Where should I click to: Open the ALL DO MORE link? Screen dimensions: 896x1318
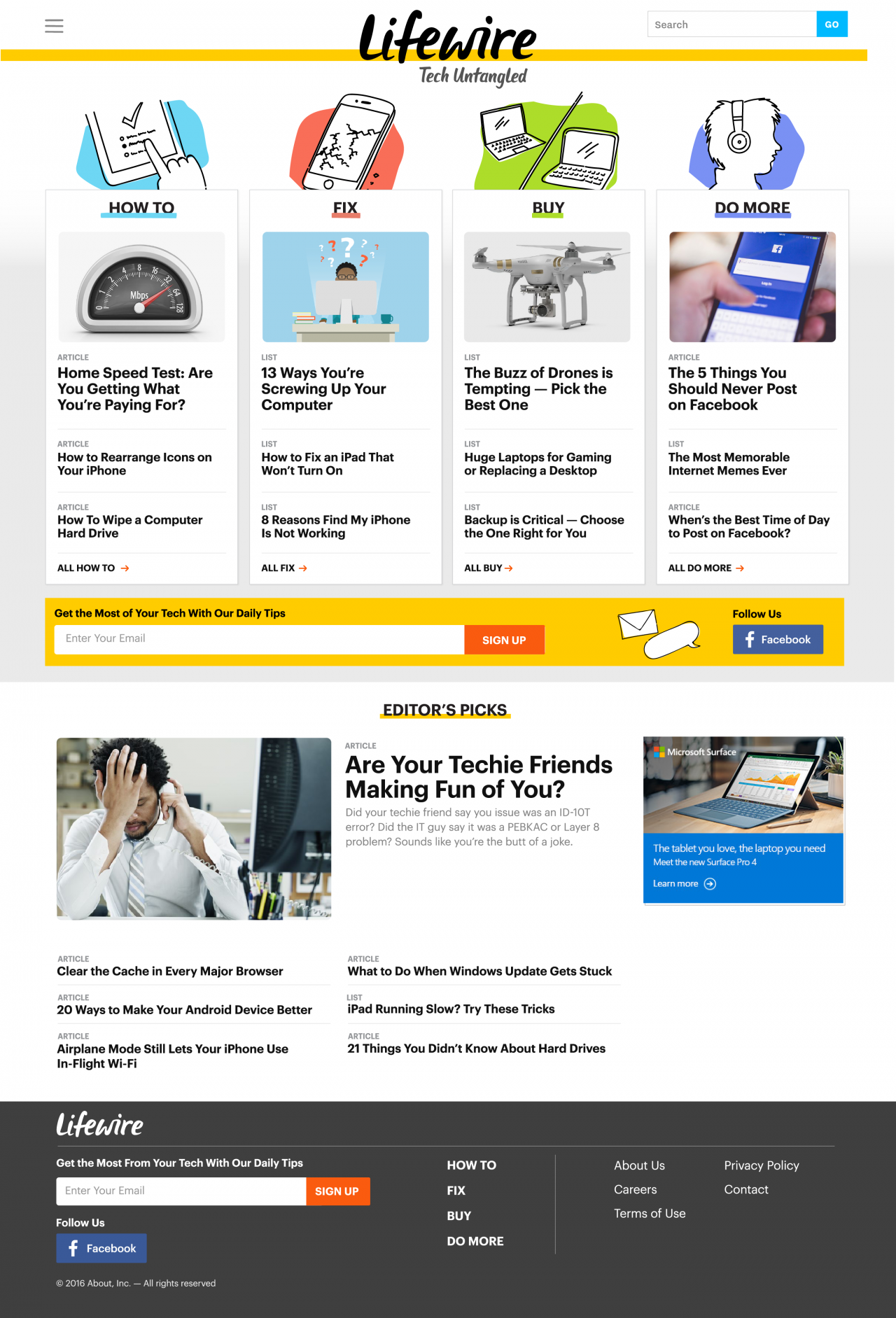(706, 568)
